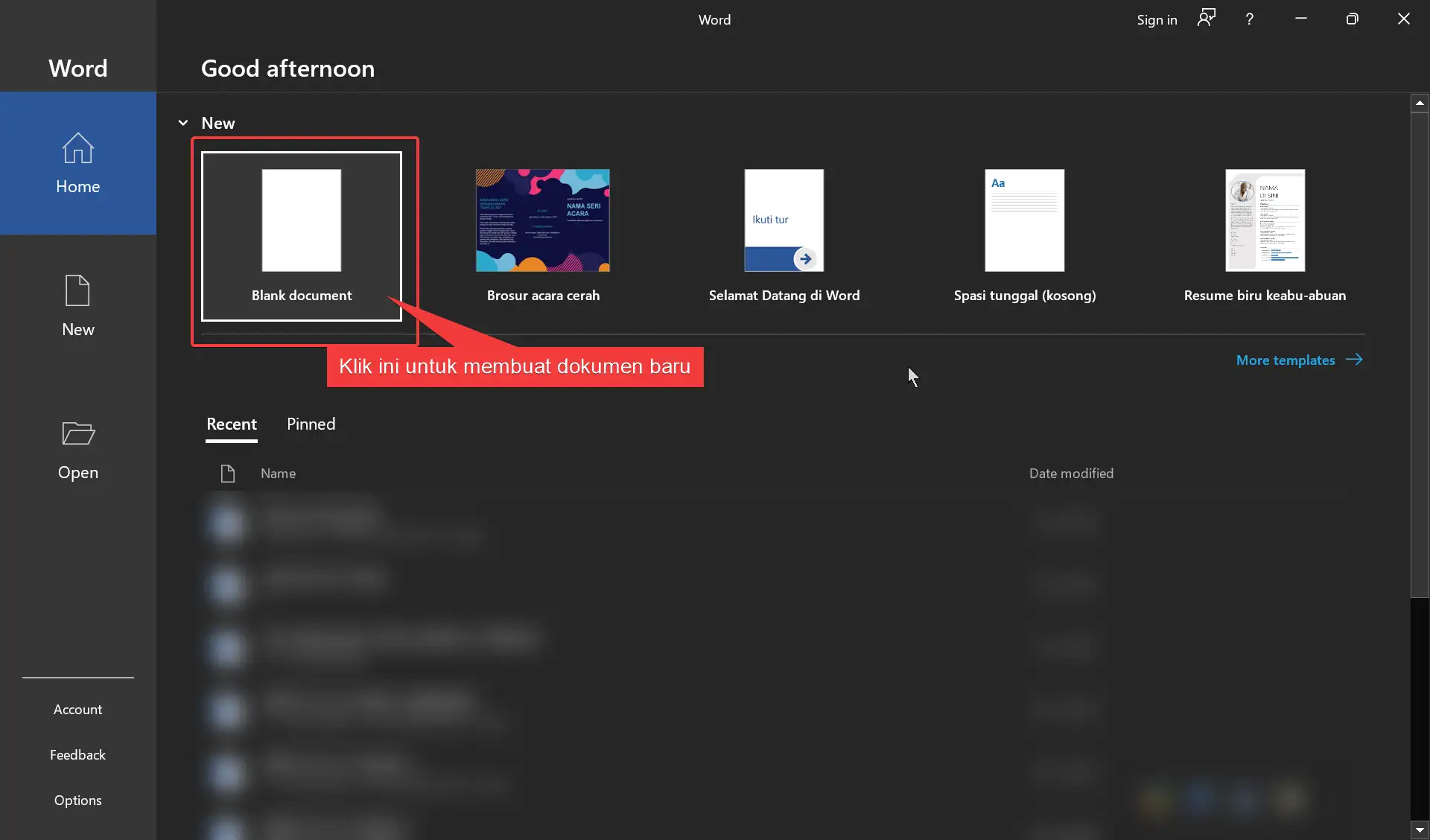Select the Resume biru keabu-abuan template
This screenshot has height=840, width=1430.
1265,220
